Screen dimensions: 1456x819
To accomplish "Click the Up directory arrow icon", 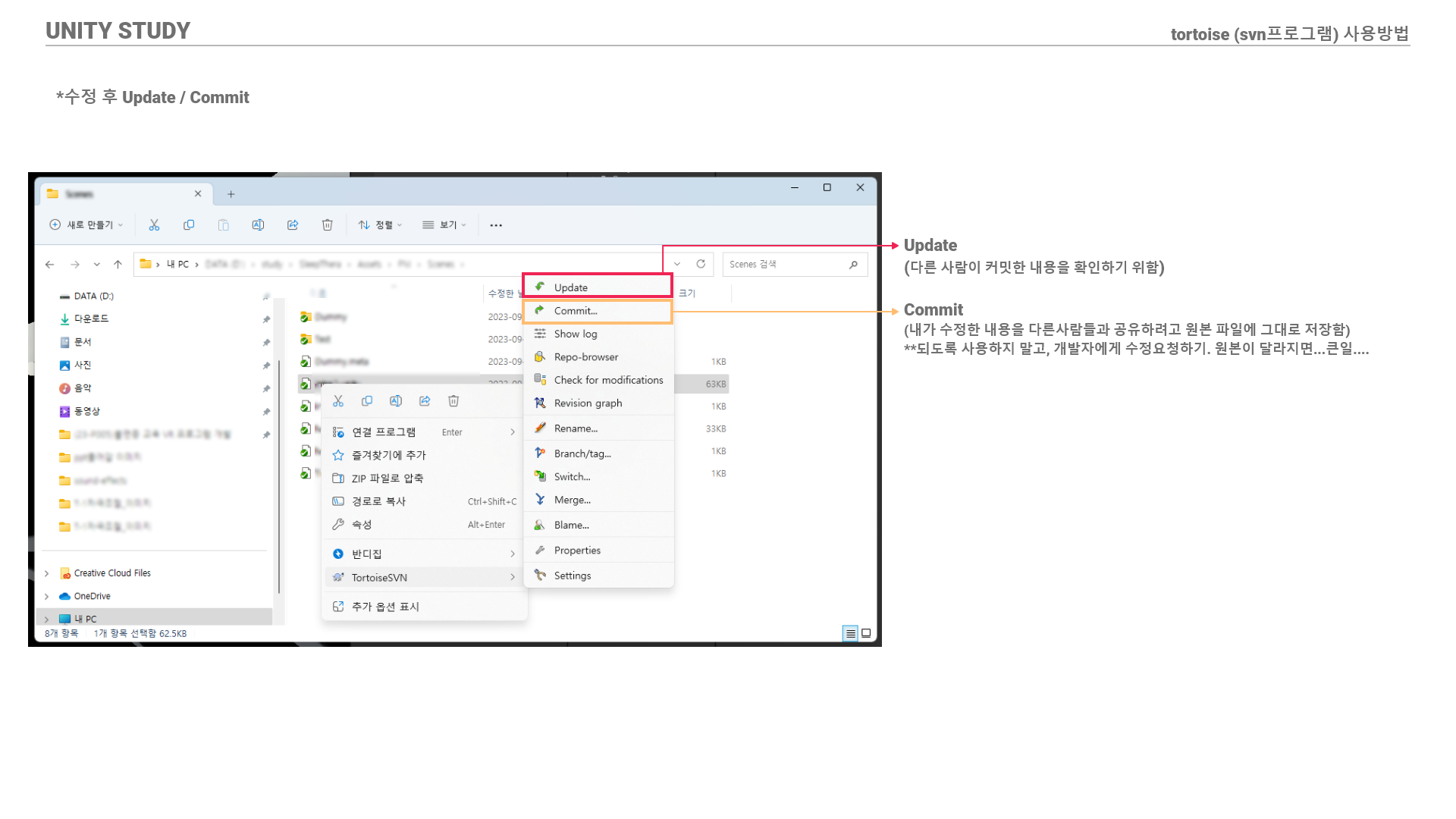I will coord(118,264).
